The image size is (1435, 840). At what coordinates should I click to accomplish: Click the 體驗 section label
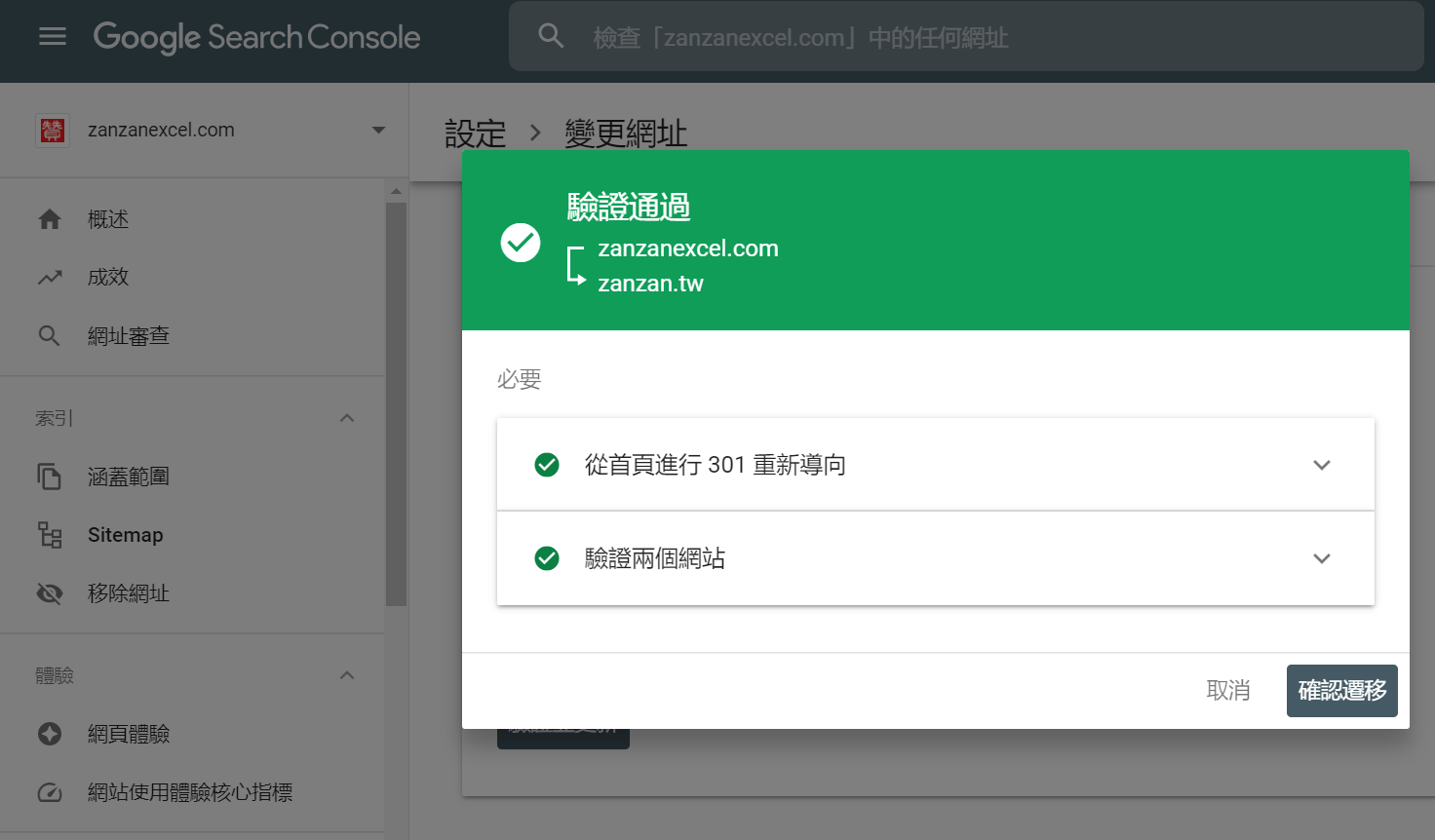click(55, 675)
